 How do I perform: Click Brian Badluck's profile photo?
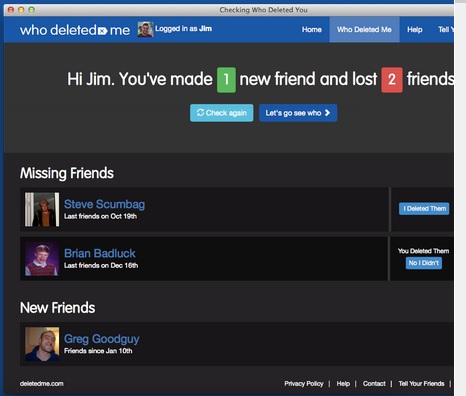42,259
